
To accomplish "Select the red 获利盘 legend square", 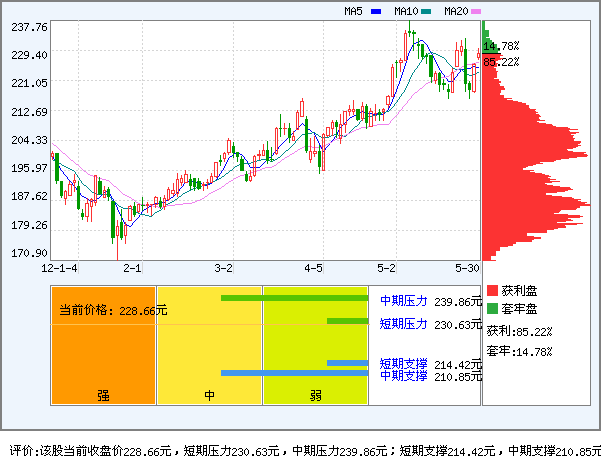I will 492,291.
